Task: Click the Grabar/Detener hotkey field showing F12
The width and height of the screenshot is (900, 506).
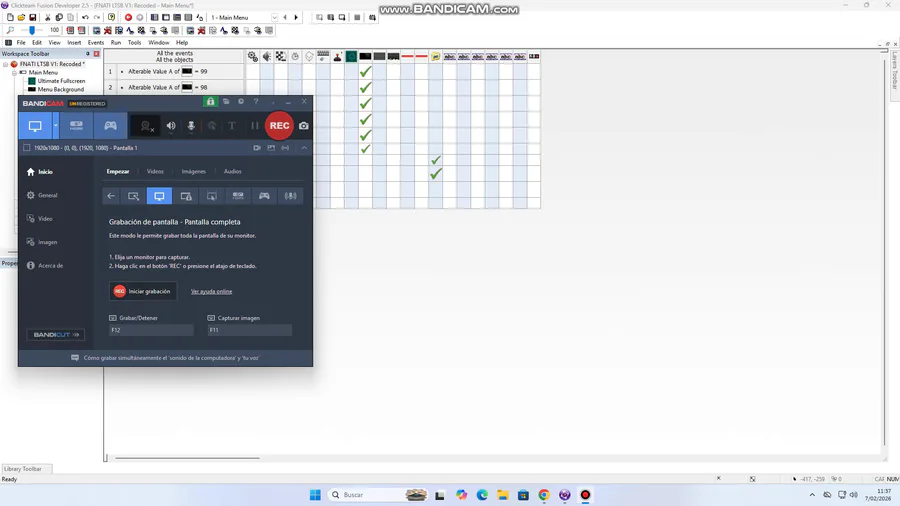Action: [x=151, y=330]
